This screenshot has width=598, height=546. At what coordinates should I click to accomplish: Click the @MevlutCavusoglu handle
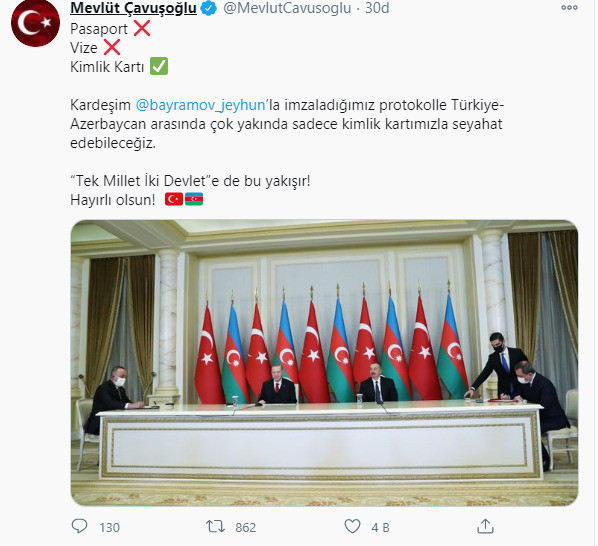coord(287,8)
